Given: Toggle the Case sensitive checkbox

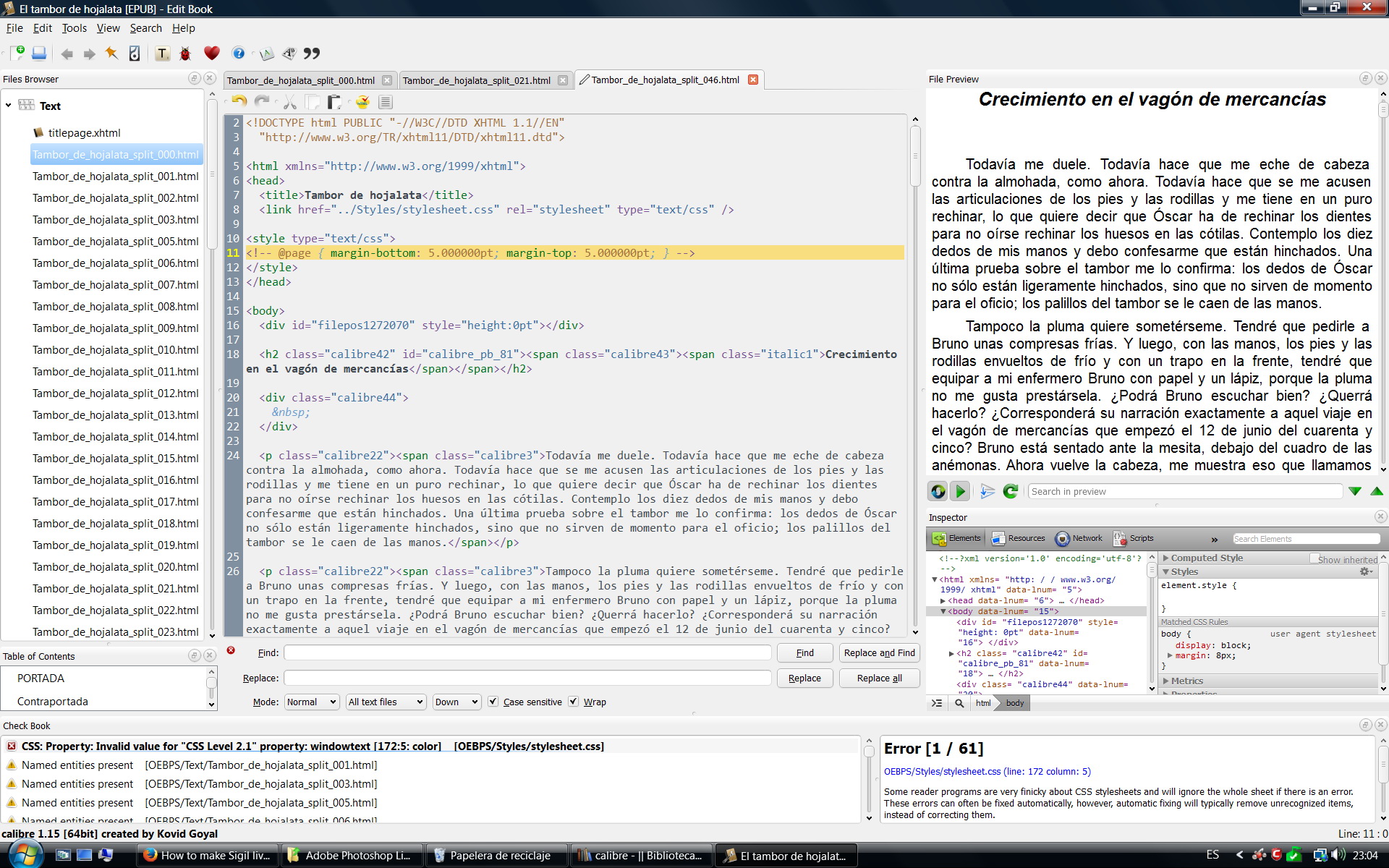Looking at the screenshot, I should tap(493, 702).
